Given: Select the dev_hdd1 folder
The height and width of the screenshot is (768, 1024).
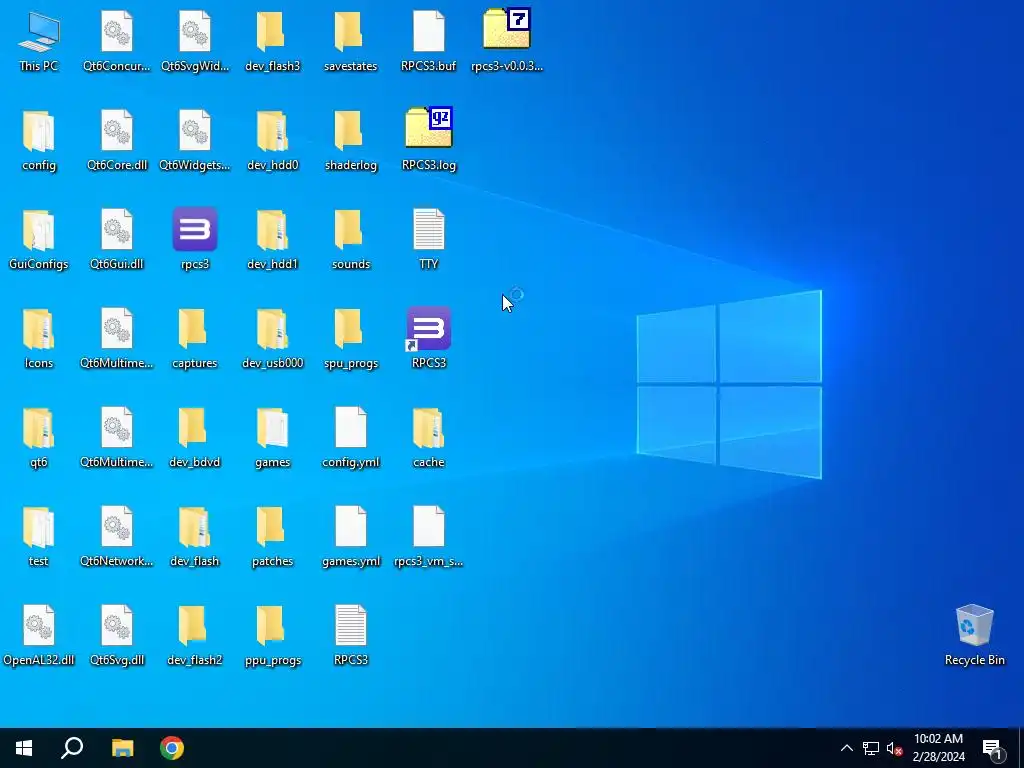Looking at the screenshot, I should 272,239.
